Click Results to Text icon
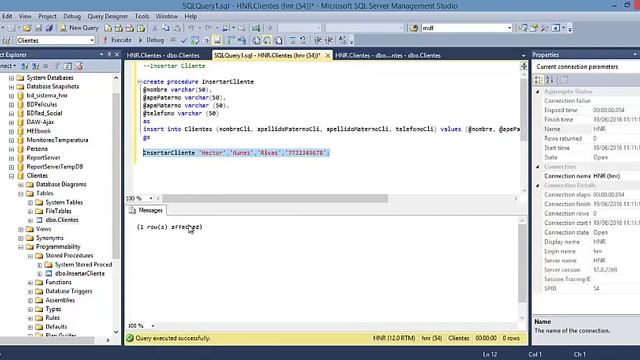The height and width of the screenshot is (360, 640). (x=256, y=40)
